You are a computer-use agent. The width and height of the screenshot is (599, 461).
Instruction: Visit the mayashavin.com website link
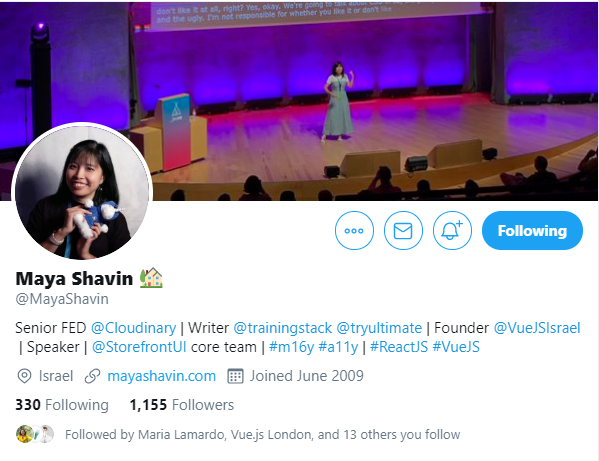tap(162, 376)
